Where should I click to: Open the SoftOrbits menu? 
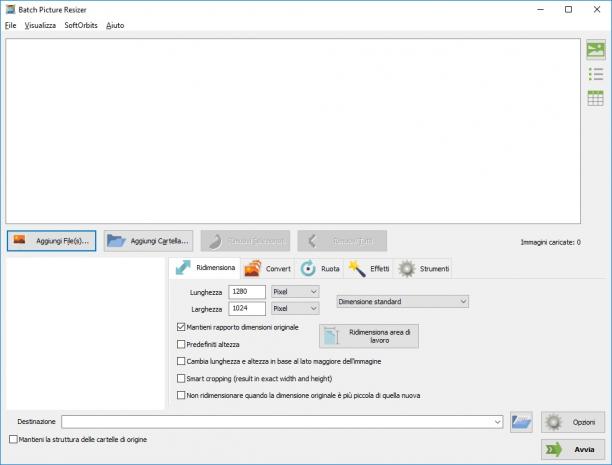click(81, 25)
